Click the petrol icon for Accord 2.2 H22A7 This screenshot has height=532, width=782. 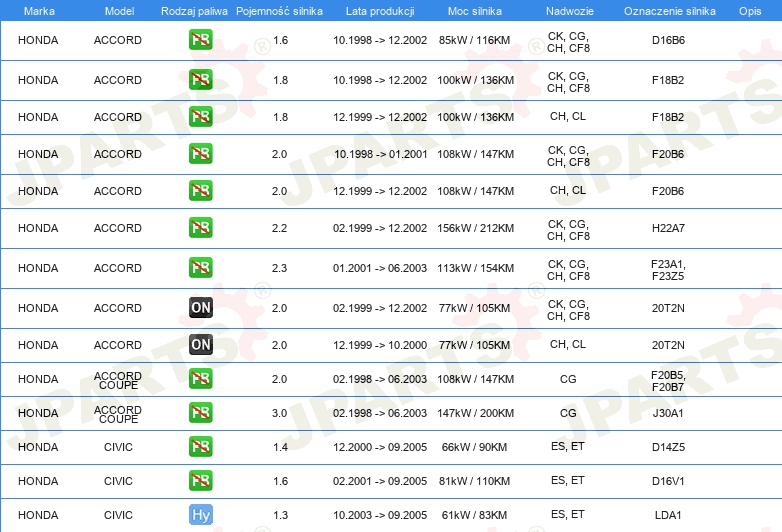[200, 228]
